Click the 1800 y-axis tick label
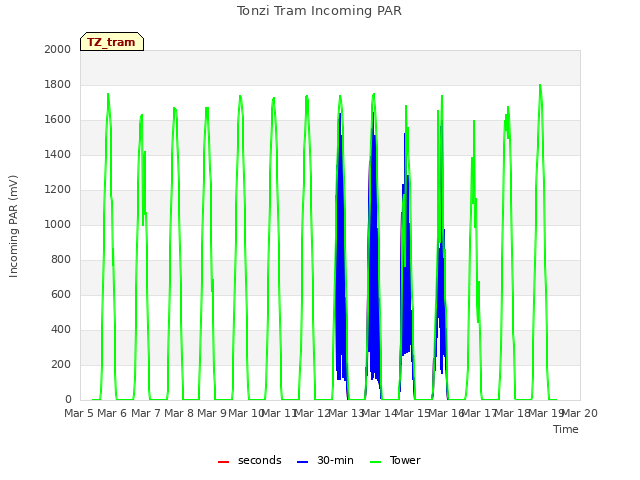640x480 pixels. tap(58, 84)
